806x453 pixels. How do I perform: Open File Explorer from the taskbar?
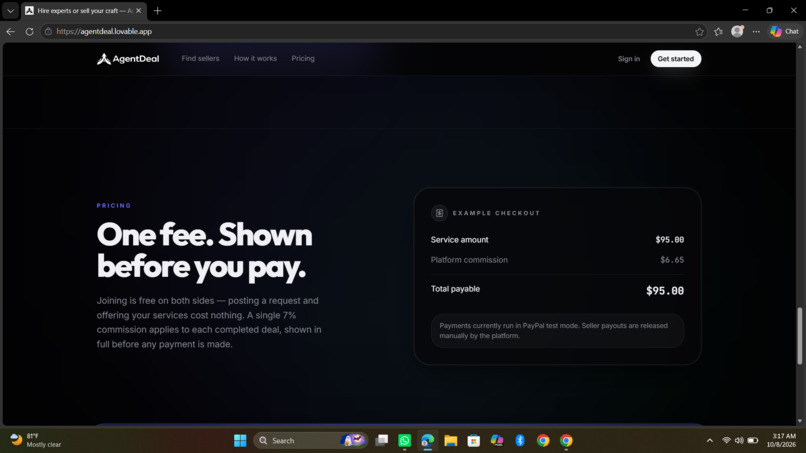451,441
